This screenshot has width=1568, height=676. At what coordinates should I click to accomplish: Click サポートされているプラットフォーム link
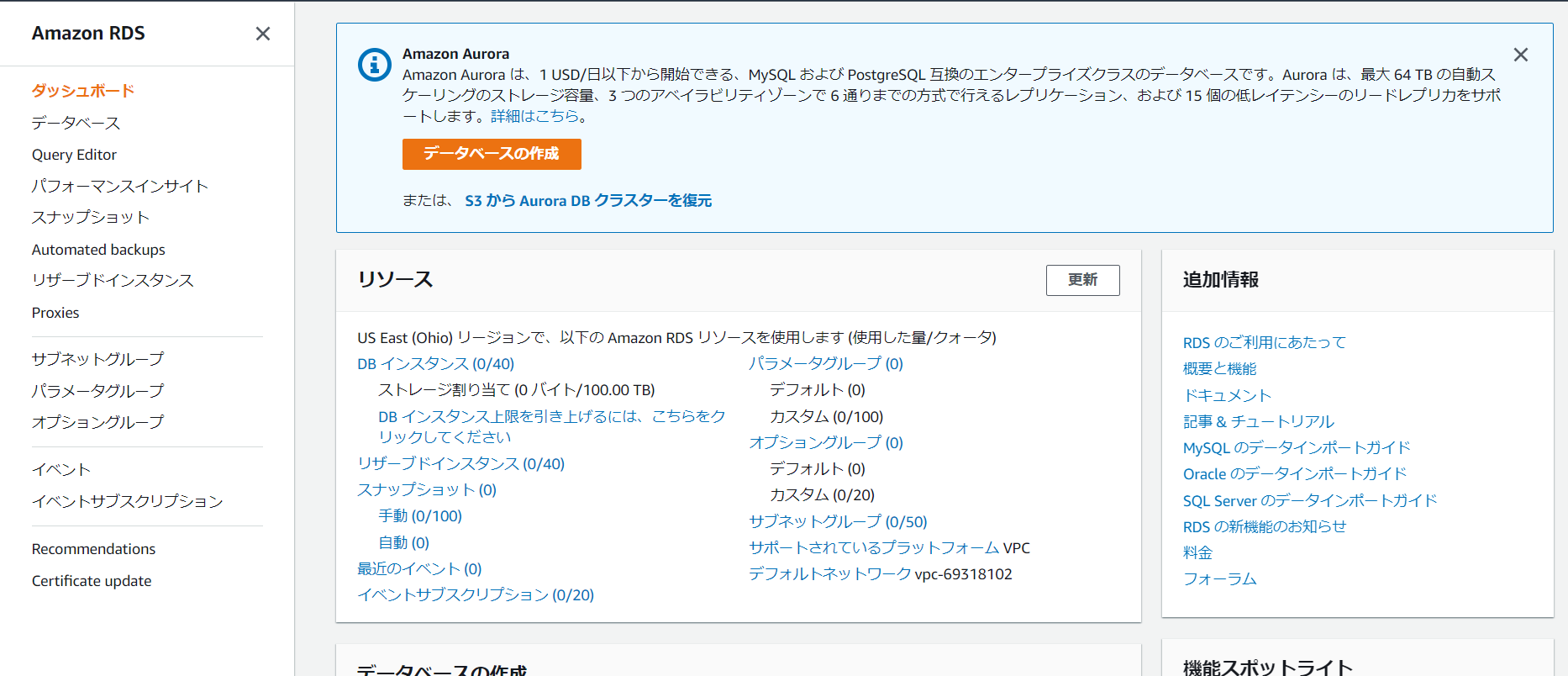pyautogui.click(x=874, y=548)
